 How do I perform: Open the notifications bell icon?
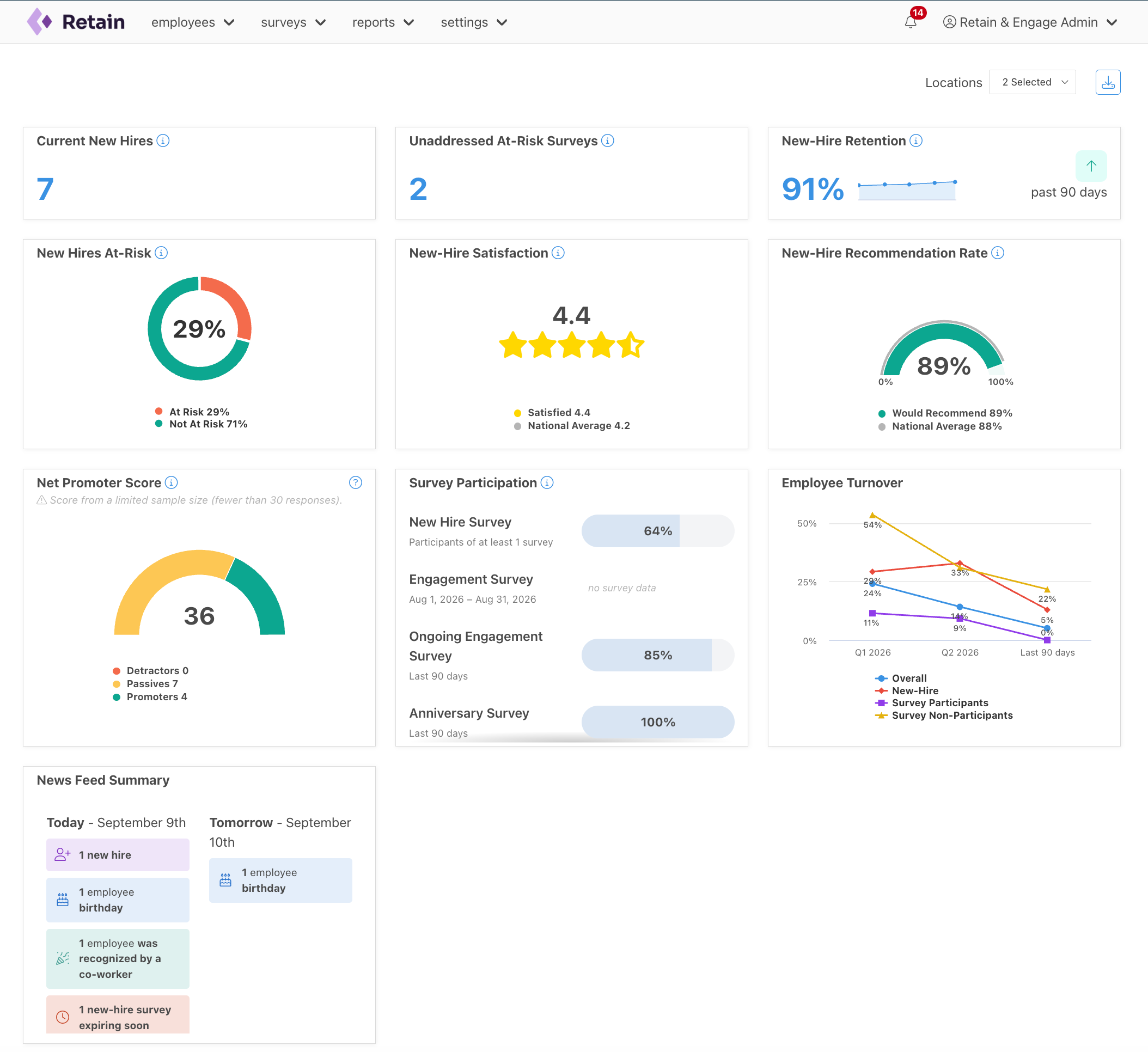point(910,22)
